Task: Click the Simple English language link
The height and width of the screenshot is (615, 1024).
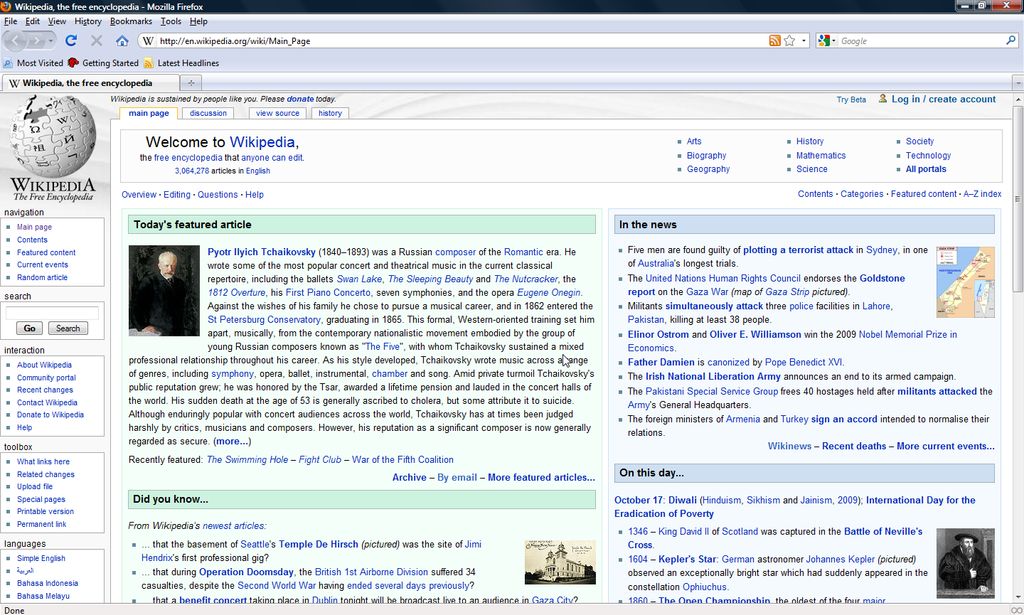Action: [x=40, y=558]
